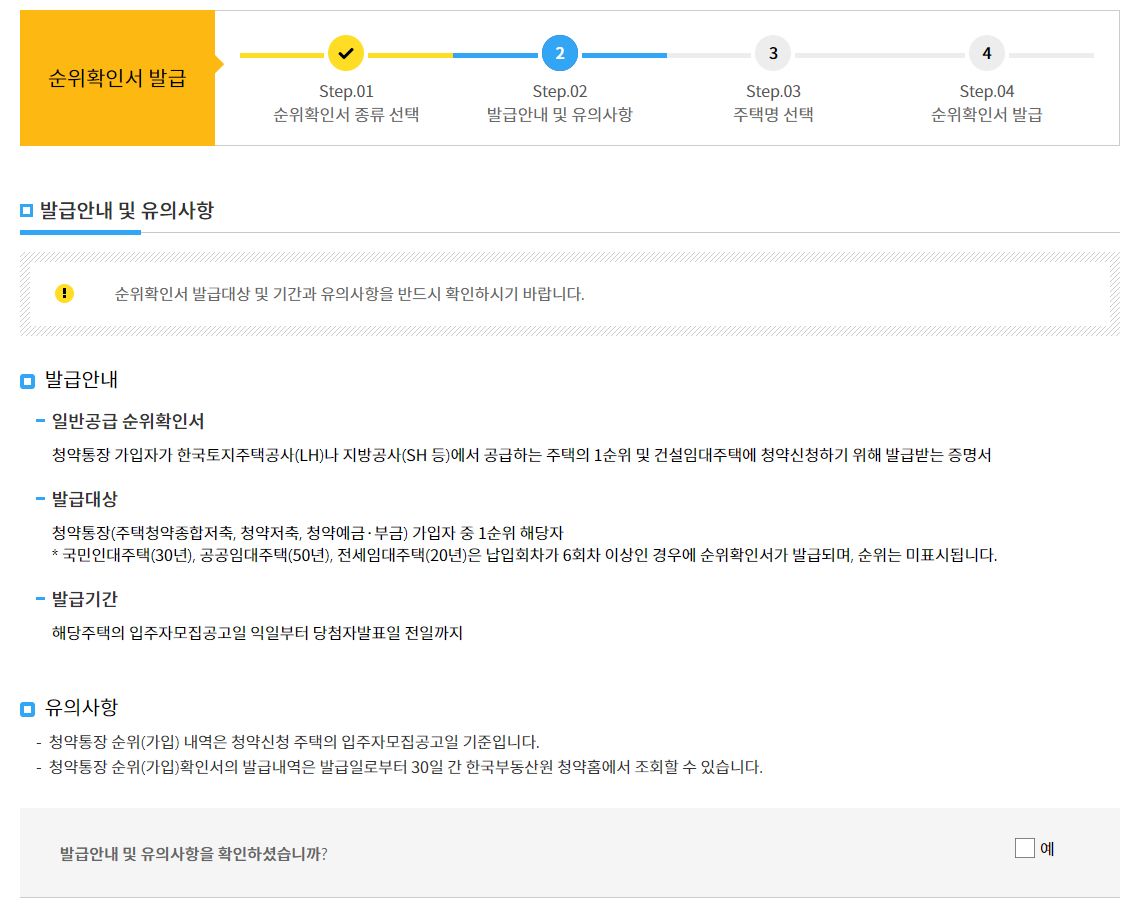Click the completed Step.01 checkmark icon
The height and width of the screenshot is (907, 1141).
[x=346, y=53]
